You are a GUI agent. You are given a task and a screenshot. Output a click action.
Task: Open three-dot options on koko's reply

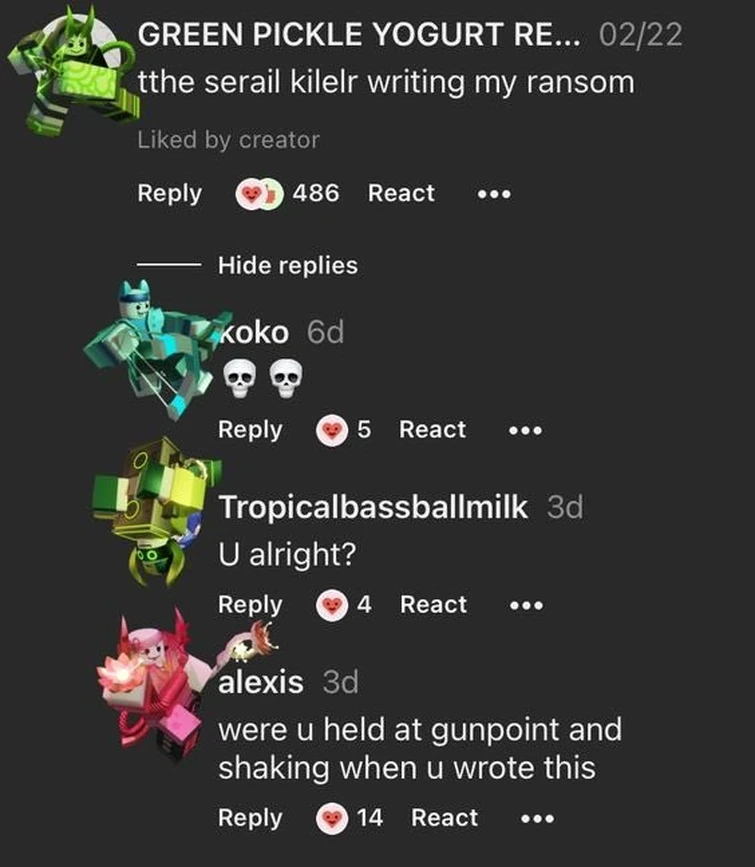[525, 430]
